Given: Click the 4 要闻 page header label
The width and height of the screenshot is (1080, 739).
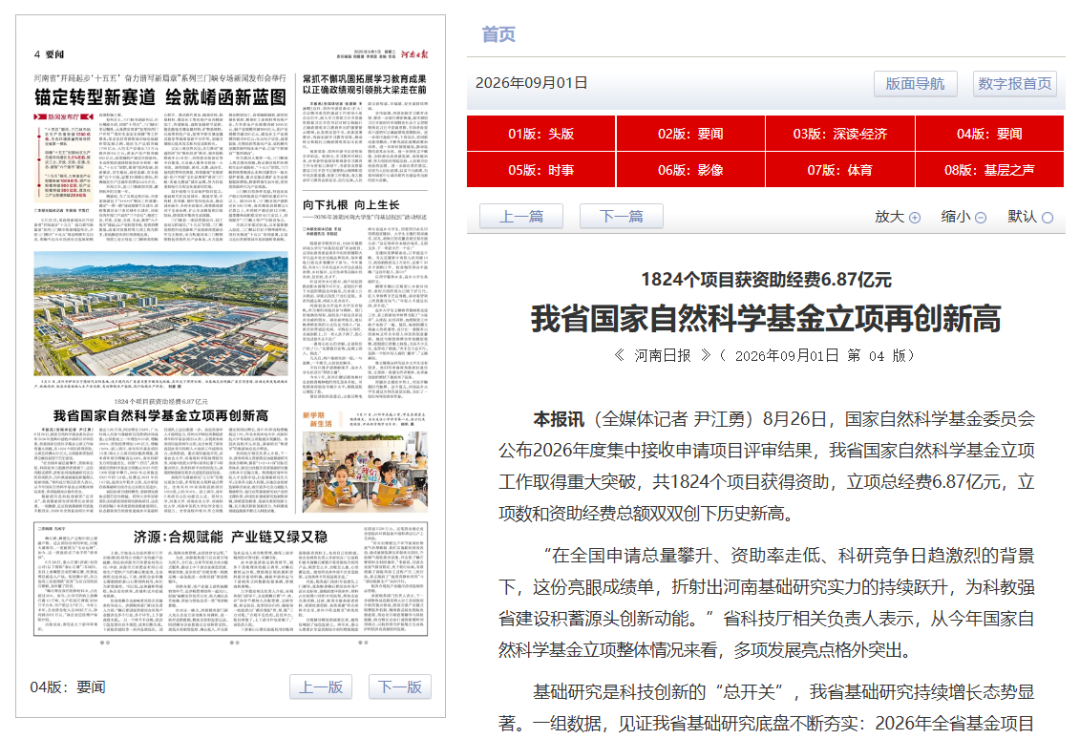Looking at the screenshot, I should (49, 54).
